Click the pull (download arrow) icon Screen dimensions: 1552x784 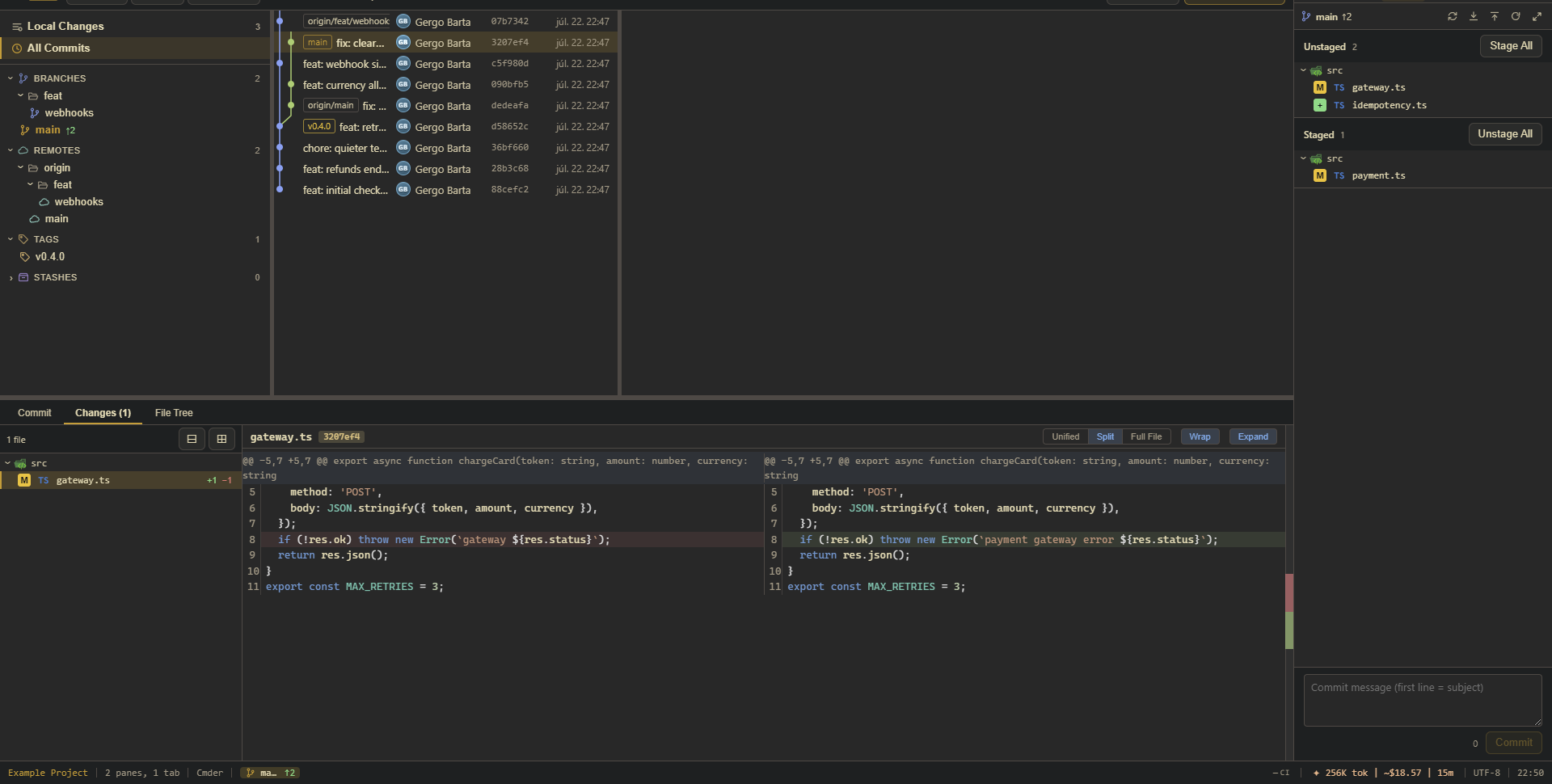coord(1474,16)
